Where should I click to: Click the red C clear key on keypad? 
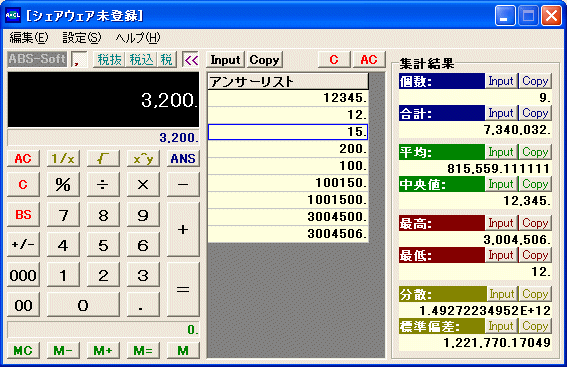click(x=23, y=184)
